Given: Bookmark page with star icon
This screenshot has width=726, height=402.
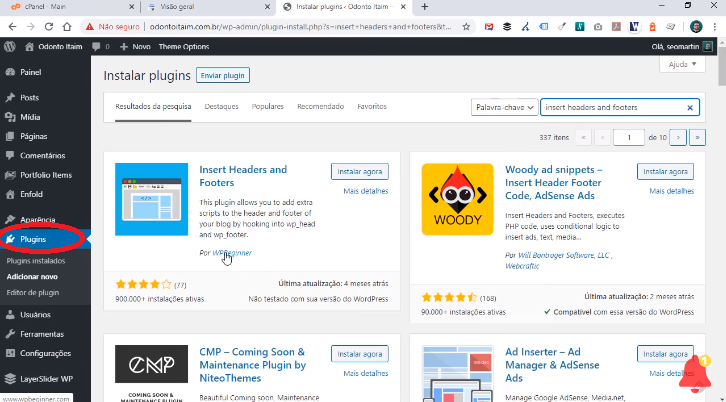Looking at the screenshot, I should (466, 27).
